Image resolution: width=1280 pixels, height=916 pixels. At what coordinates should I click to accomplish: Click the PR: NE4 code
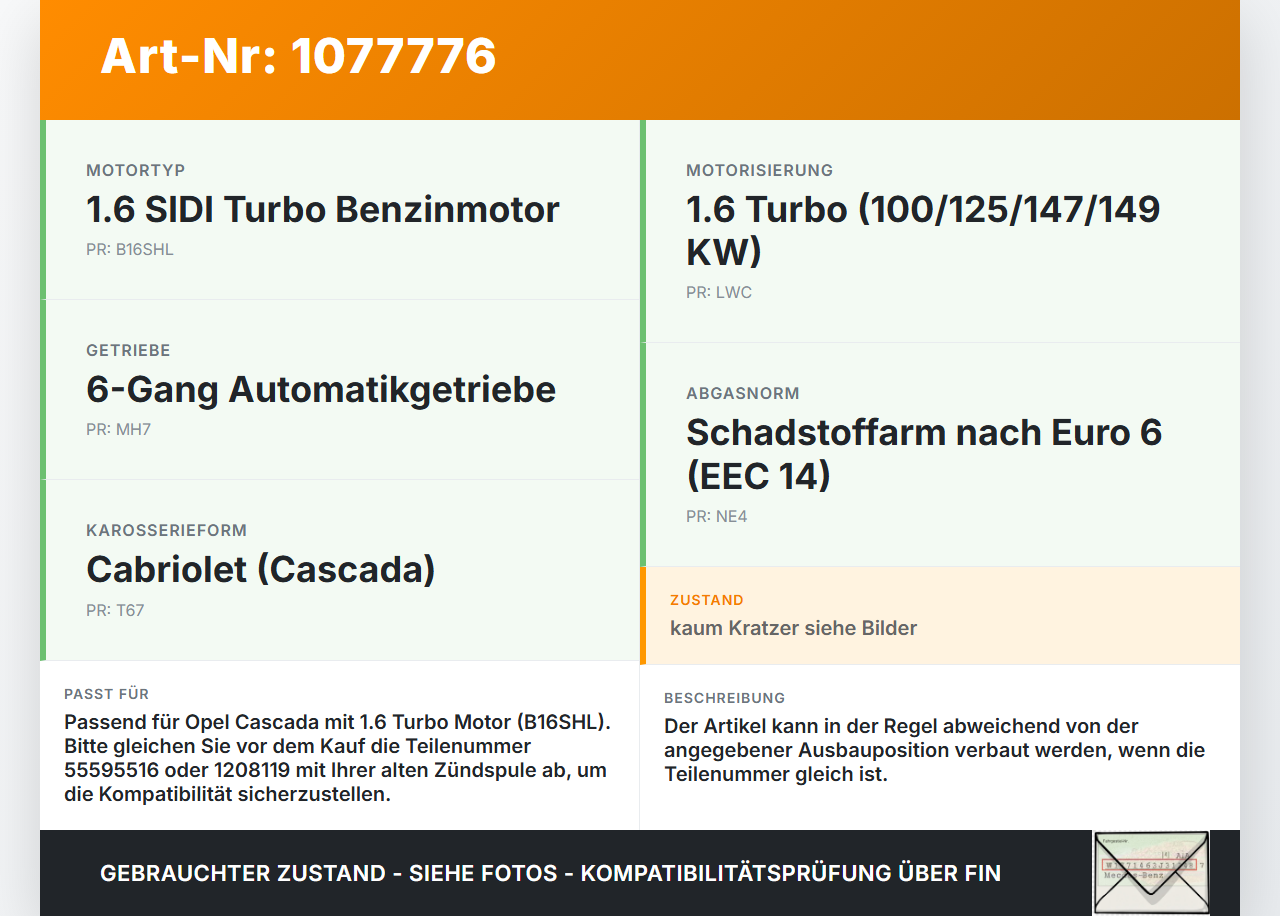(717, 517)
